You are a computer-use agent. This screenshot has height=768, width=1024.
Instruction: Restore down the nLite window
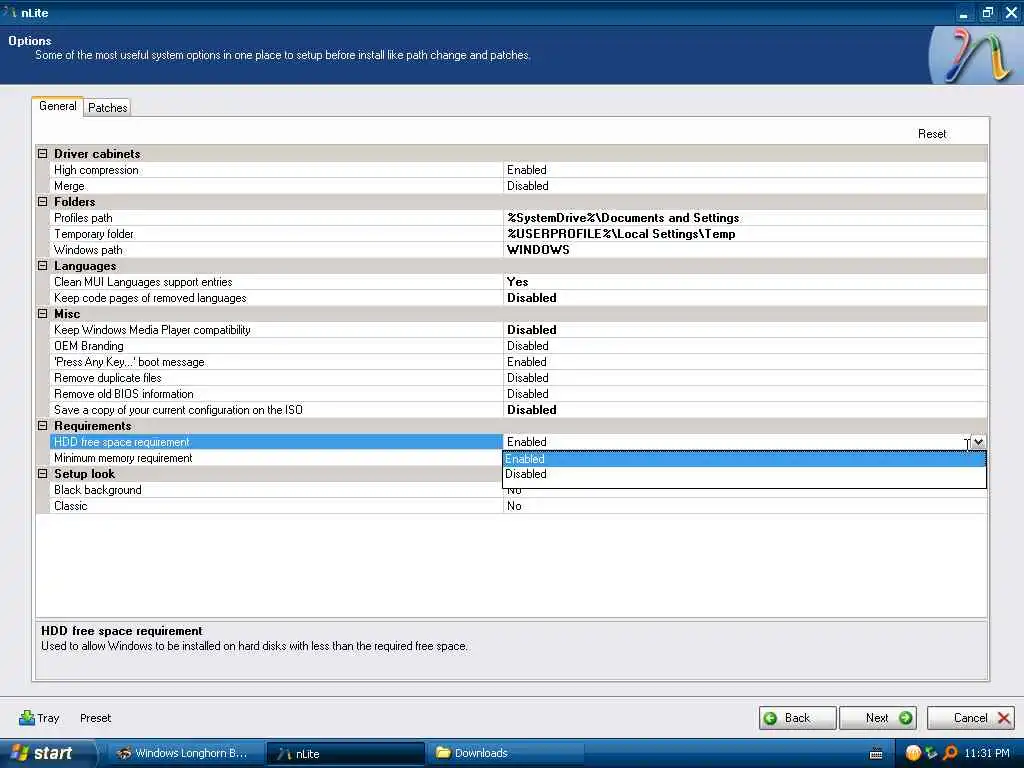987,12
